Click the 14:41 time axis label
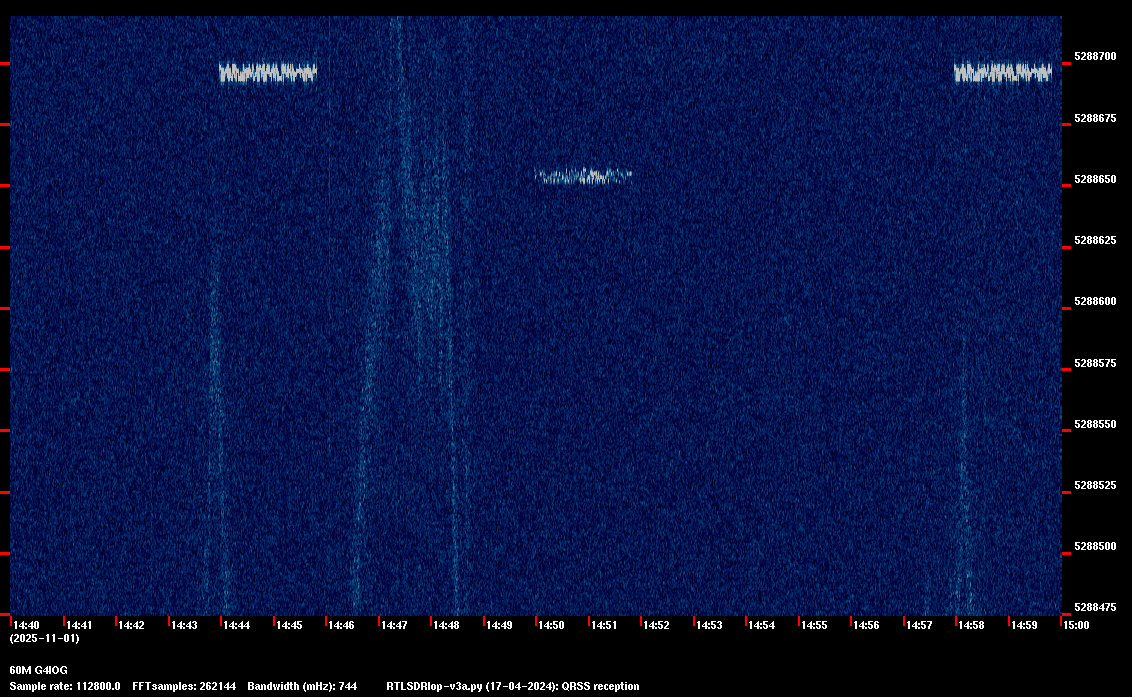1132x697 pixels. pos(79,625)
